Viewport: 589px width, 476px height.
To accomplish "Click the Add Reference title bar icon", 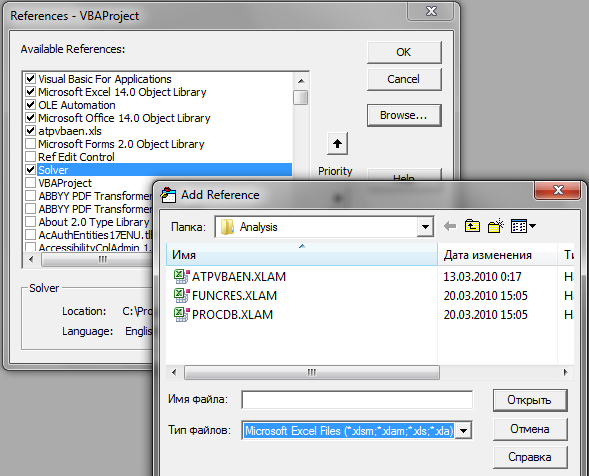I will coord(168,195).
